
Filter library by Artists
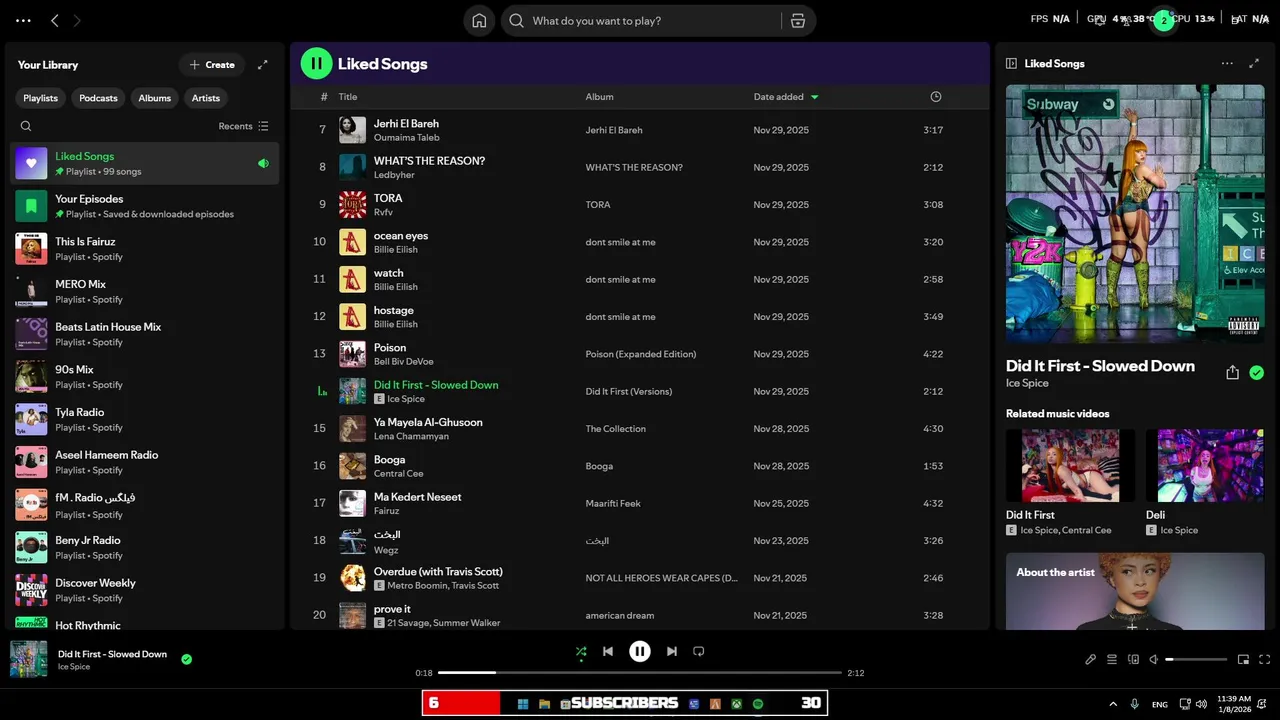(x=206, y=98)
